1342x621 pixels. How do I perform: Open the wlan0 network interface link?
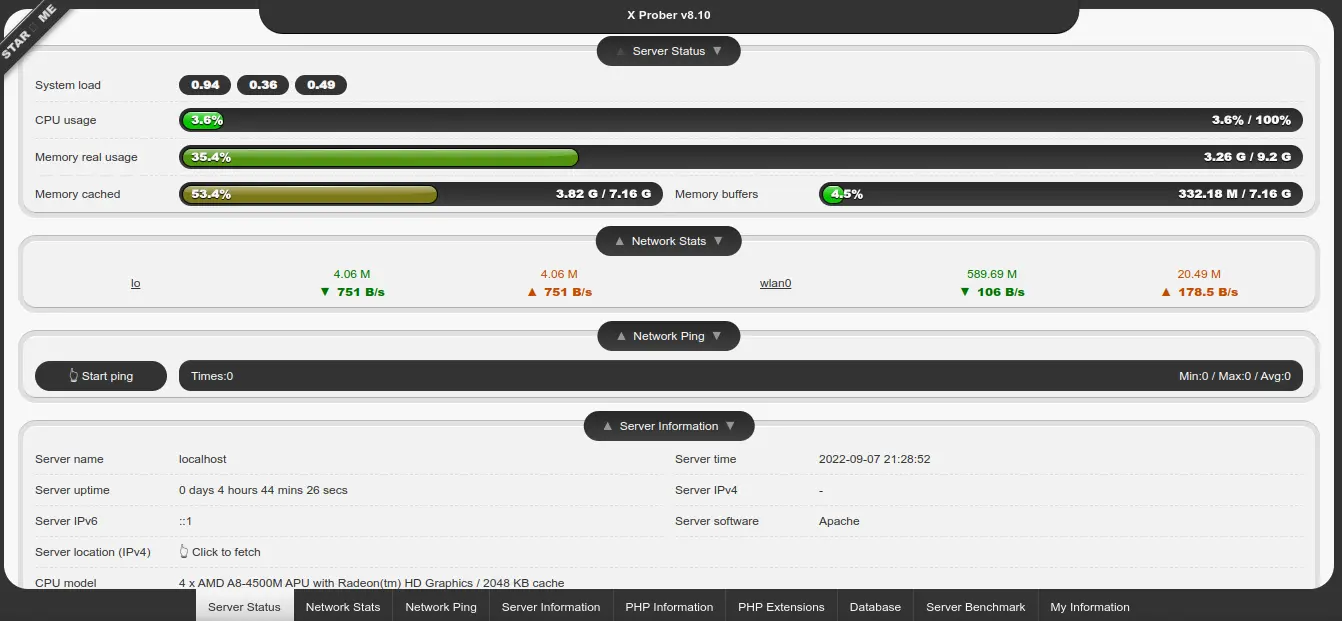(x=775, y=283)
